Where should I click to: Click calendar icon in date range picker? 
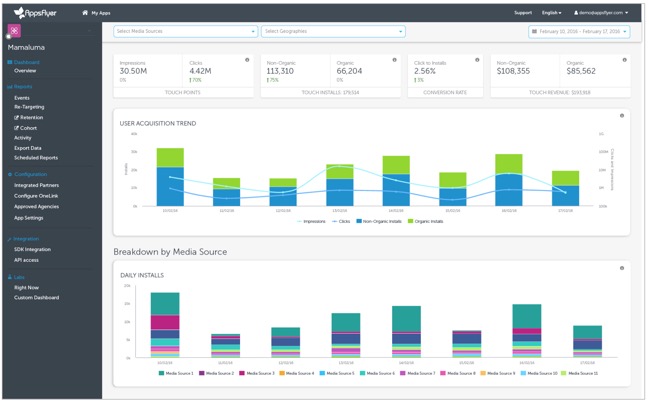click(534, 31)
